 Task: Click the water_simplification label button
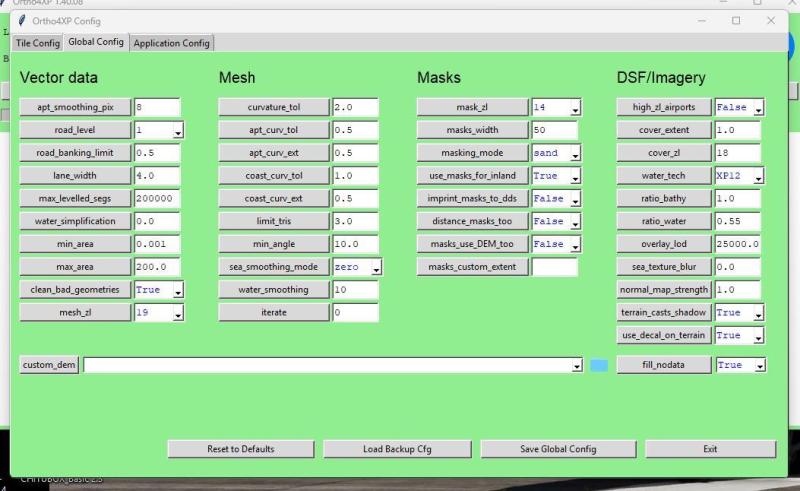click(x=75, y=221)
